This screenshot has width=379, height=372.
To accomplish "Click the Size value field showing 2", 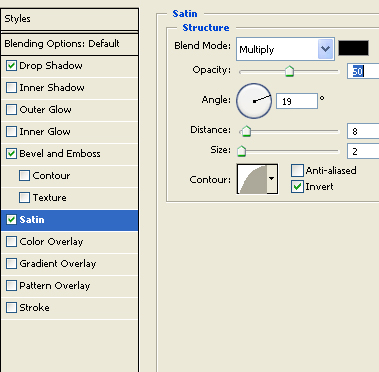I will click(363, 151).
